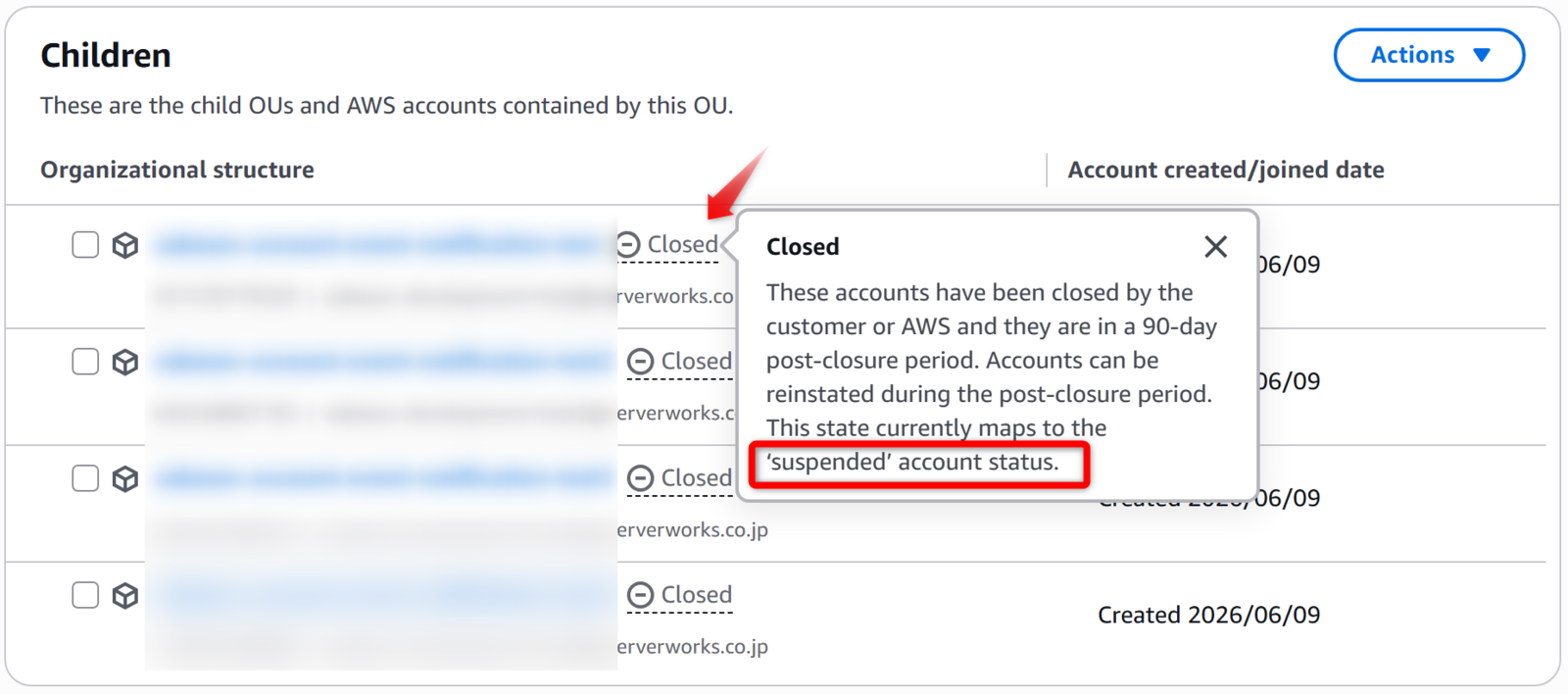Close the Closed status popover

point(1215,247)
